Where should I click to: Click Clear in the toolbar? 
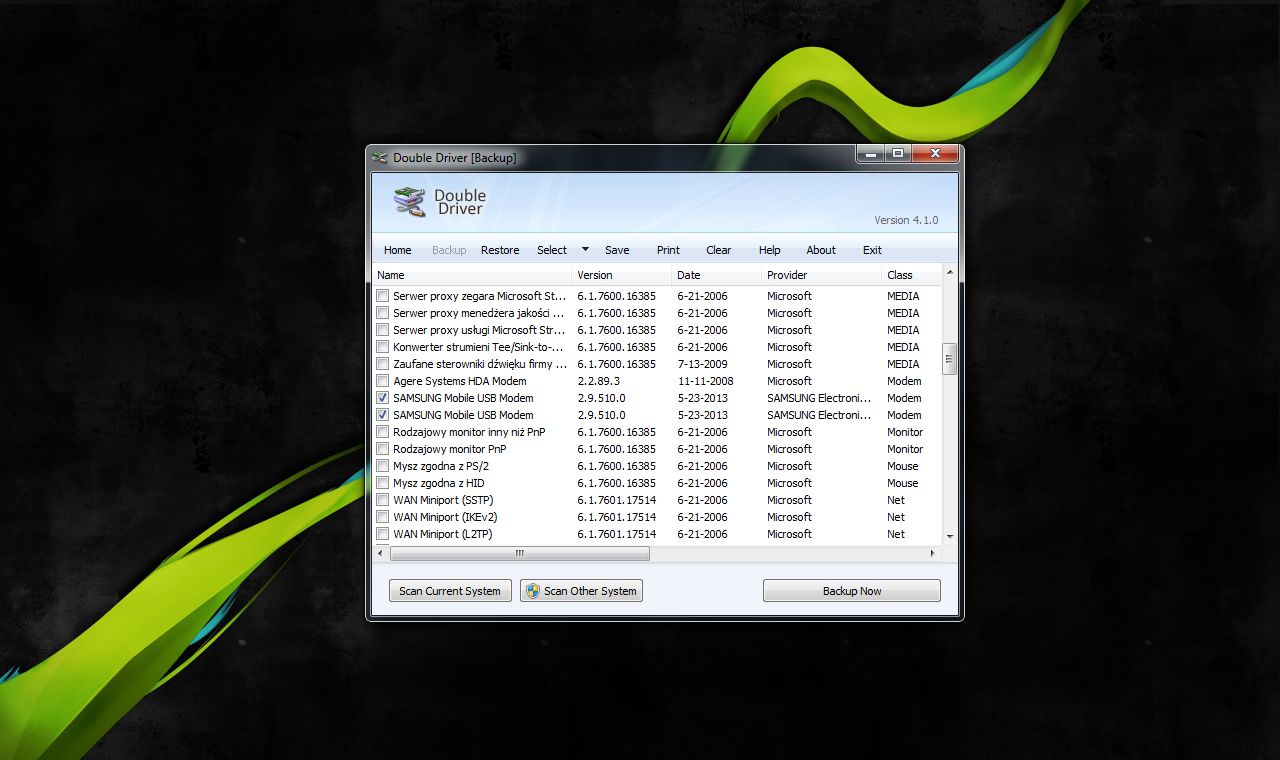(x=718, y=249)
